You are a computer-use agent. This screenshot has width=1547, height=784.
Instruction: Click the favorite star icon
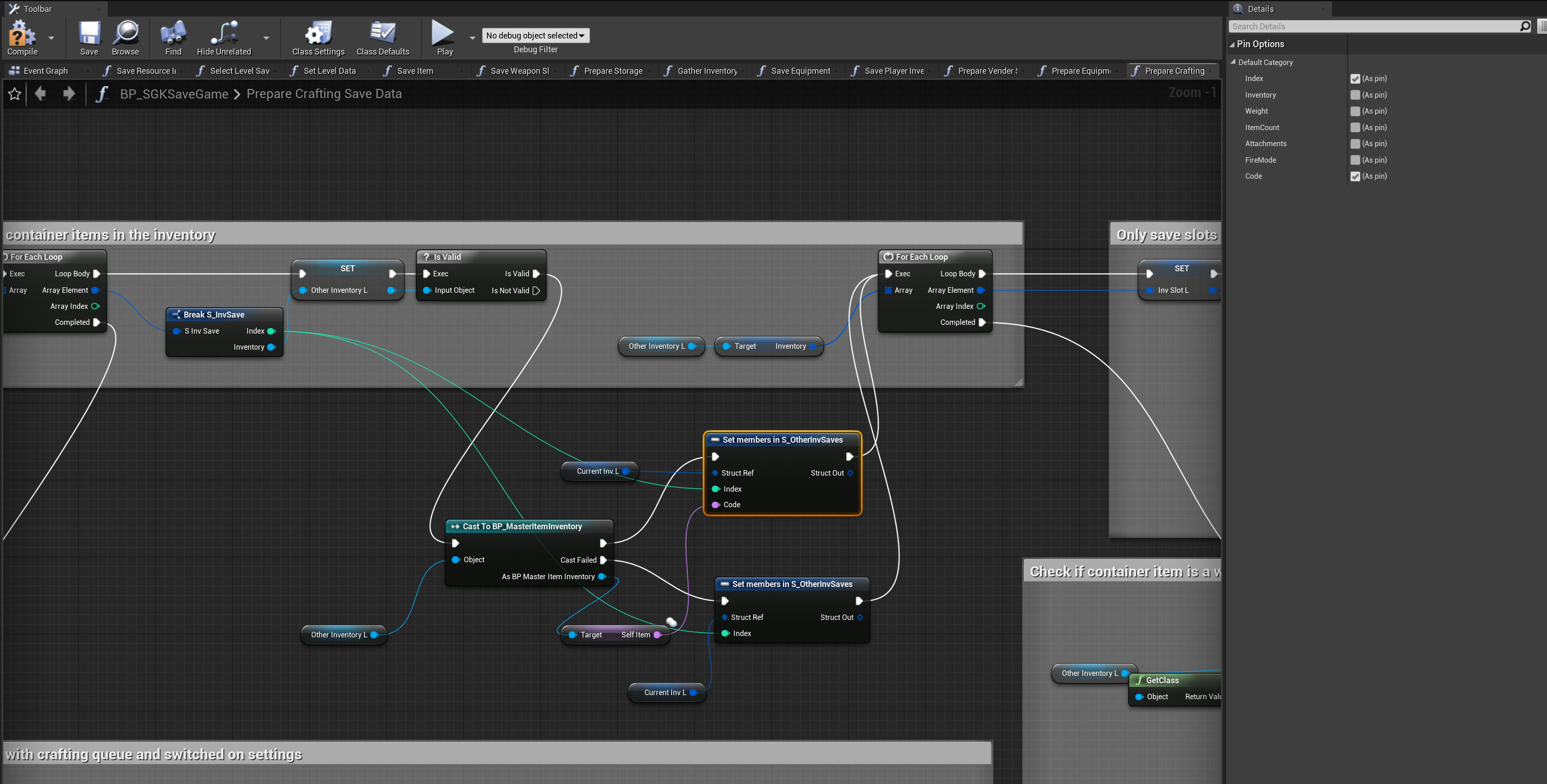pyautogui.click(x=14, y=94)
